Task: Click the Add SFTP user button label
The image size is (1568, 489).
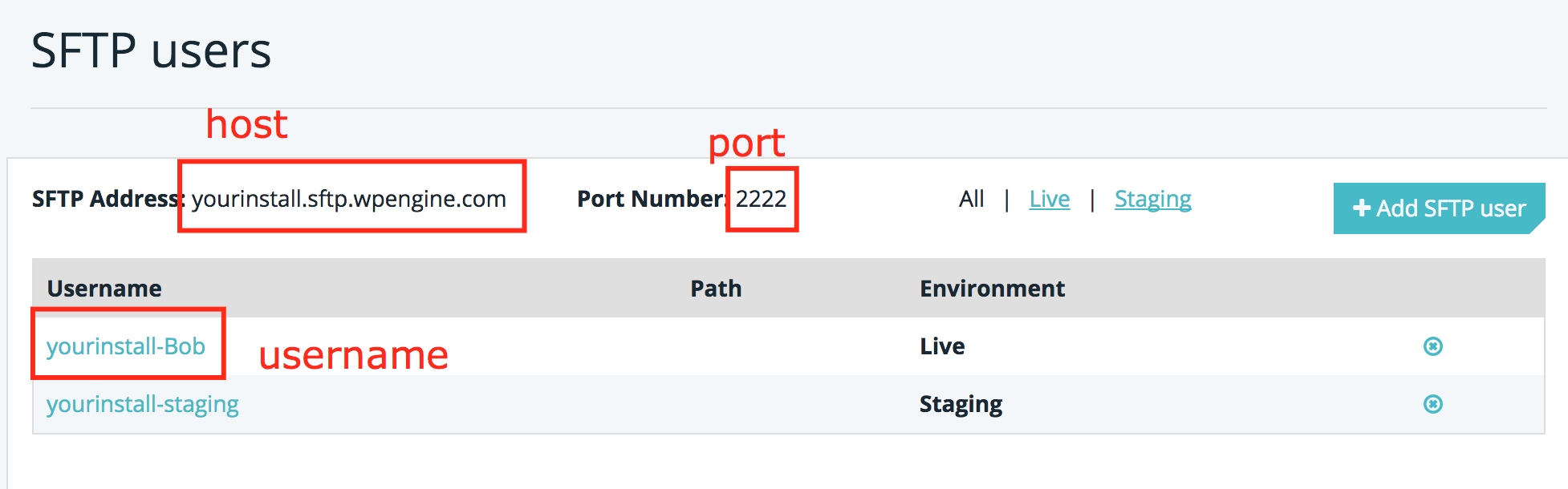Action: (1451, 208)
